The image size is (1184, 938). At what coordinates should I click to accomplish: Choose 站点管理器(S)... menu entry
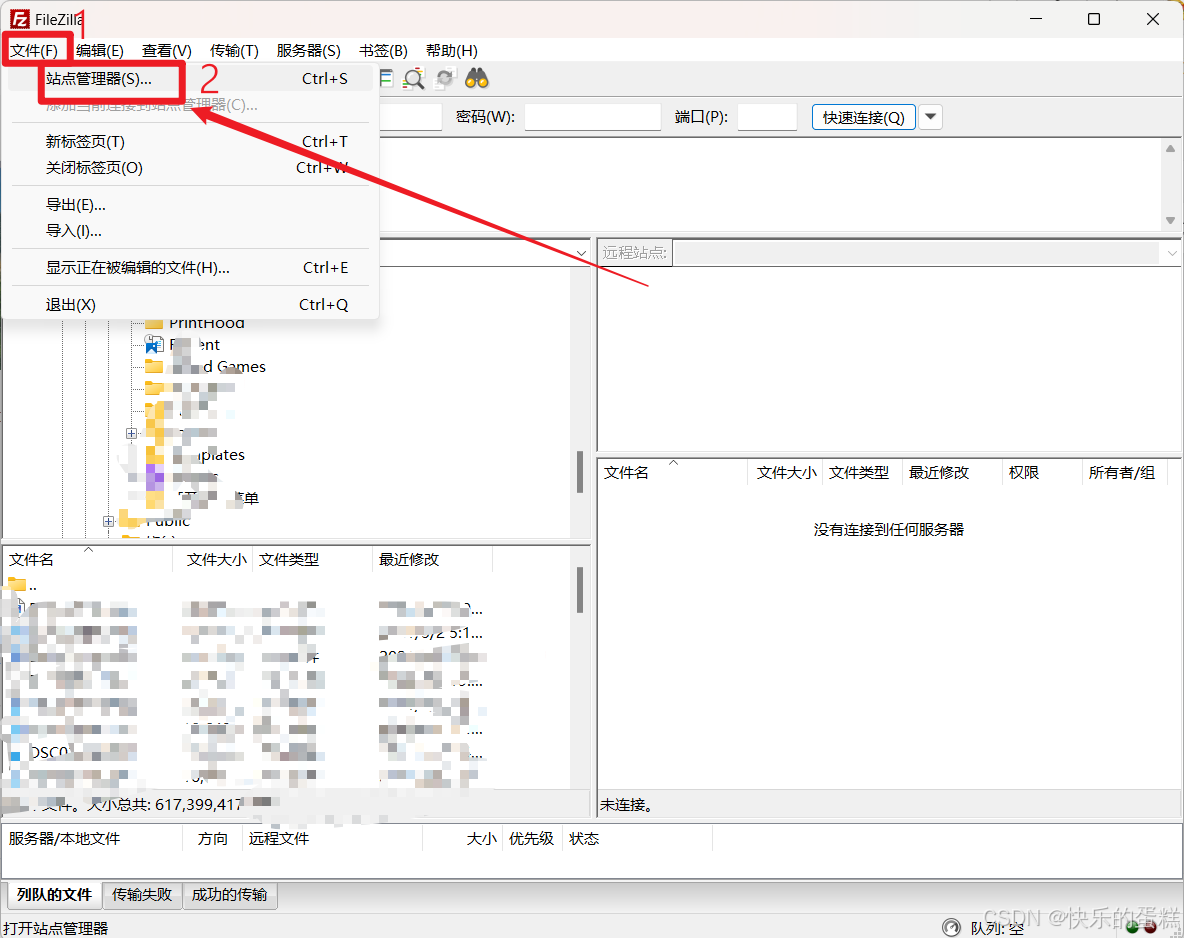tap(190, 79)
